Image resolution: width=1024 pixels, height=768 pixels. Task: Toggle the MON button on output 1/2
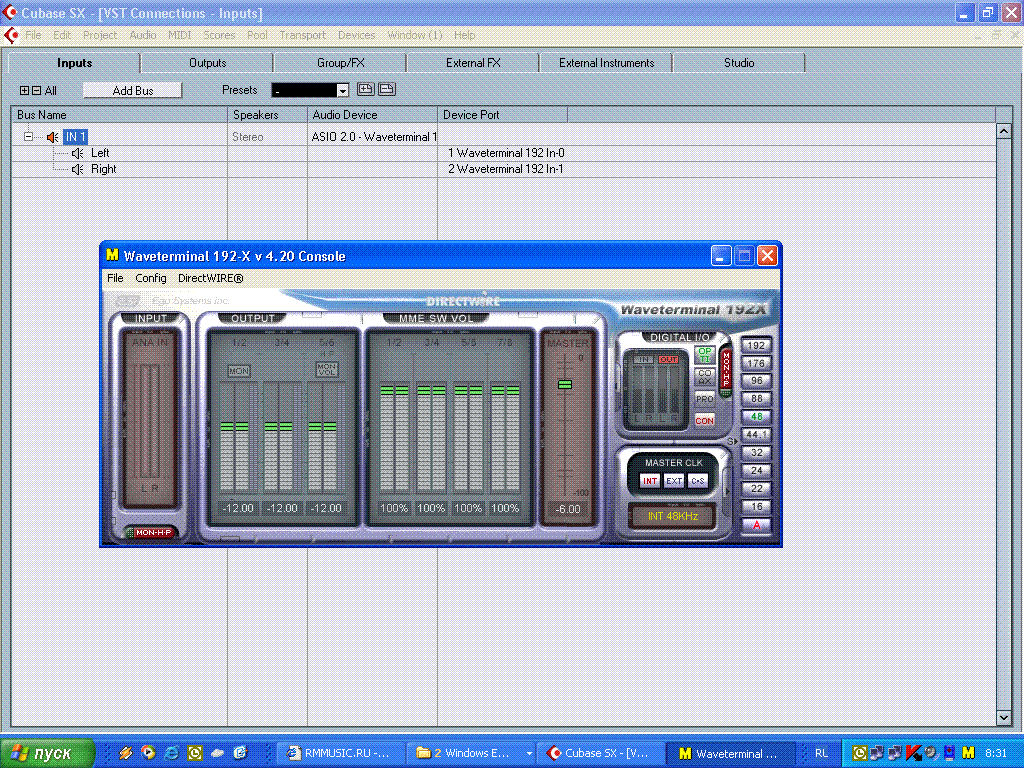[239, 371]
